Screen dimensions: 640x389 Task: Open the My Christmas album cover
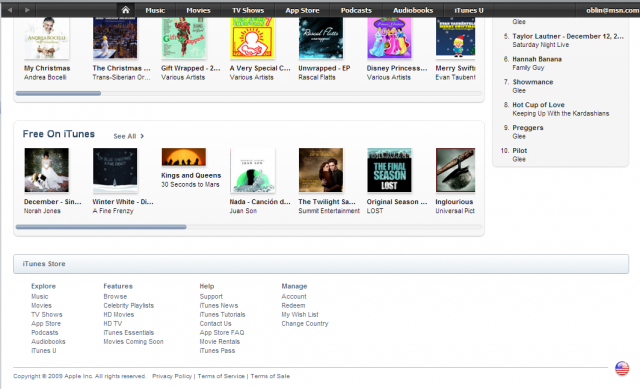tap(47, 38)
